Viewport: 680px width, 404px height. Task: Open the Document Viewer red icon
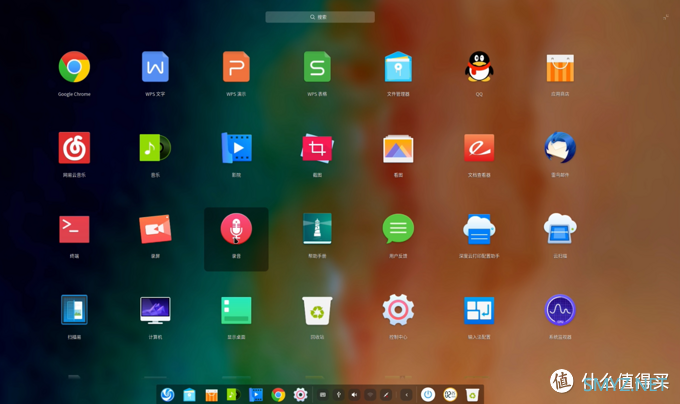pyautogui.click(x=479, y=148)
